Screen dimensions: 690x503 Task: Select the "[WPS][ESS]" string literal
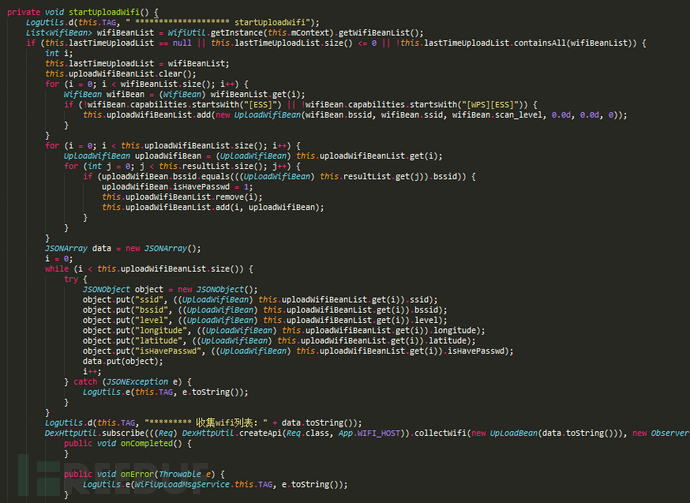pyautogui.click(x=492, y=105)
